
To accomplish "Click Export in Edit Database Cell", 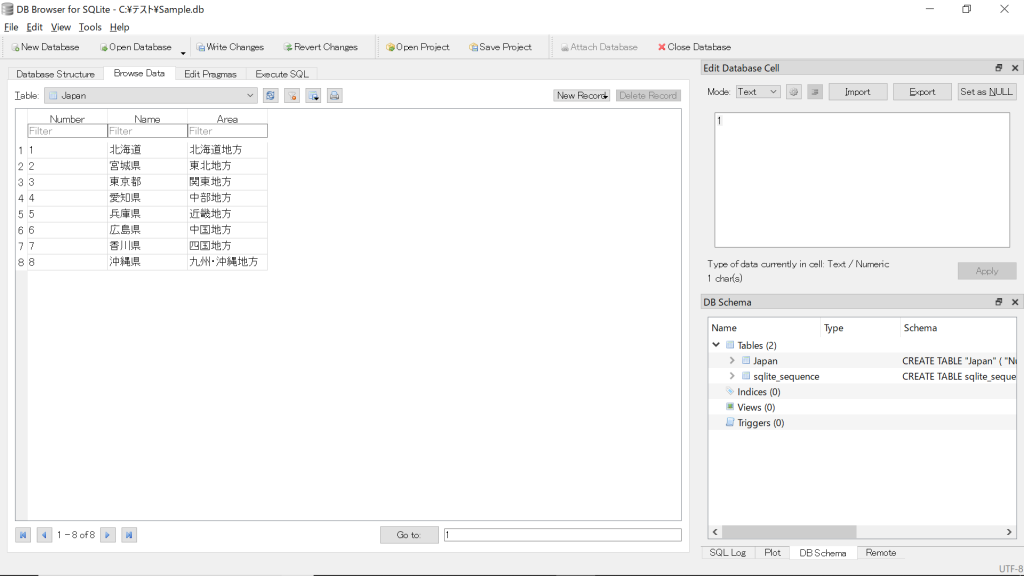I will coord(922,92).
